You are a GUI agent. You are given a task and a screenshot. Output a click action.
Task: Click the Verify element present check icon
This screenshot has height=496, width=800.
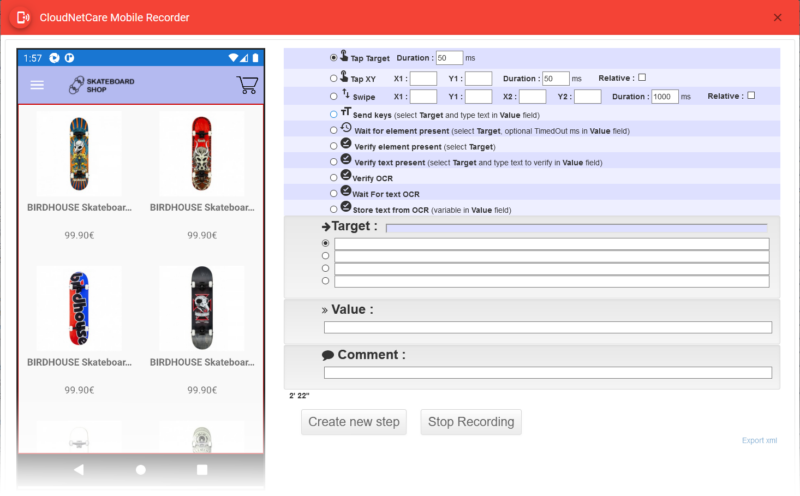tap(346, 143)
